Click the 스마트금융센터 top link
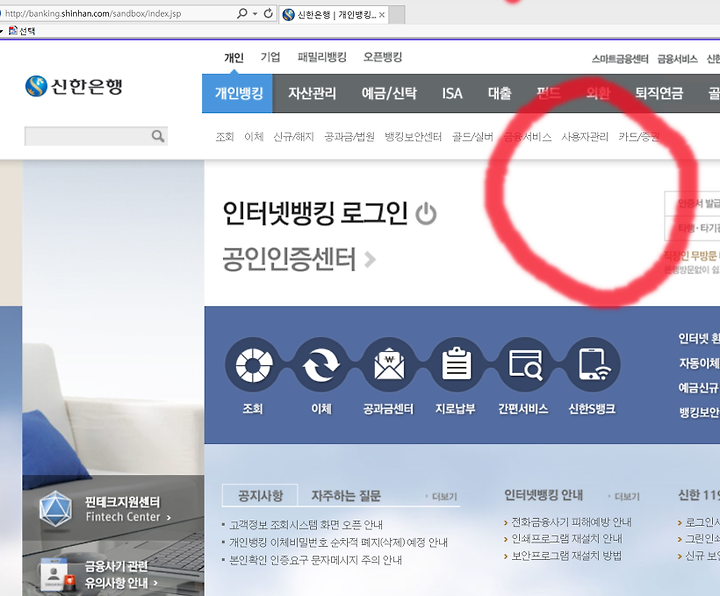Viewport: 720px width, 596px height. 620,59
